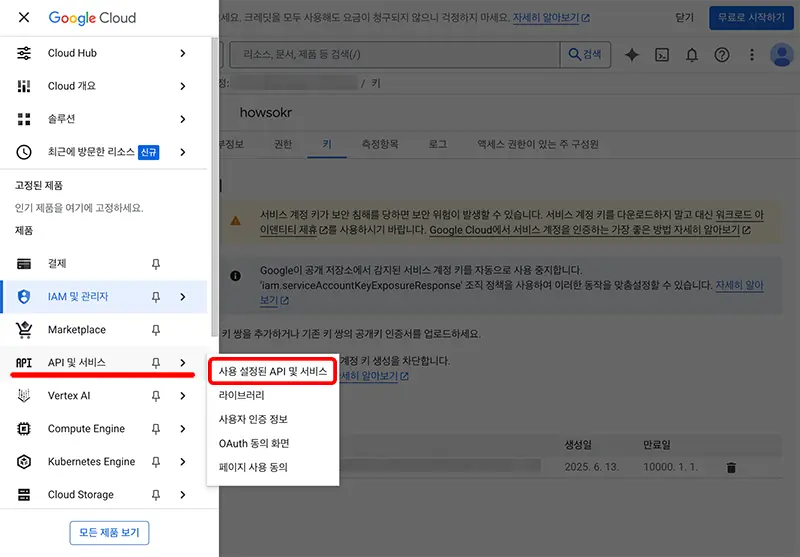Screen dimensions: 800x557
Task: Pin API 및 서비스 product
Action: click(156, 363)
